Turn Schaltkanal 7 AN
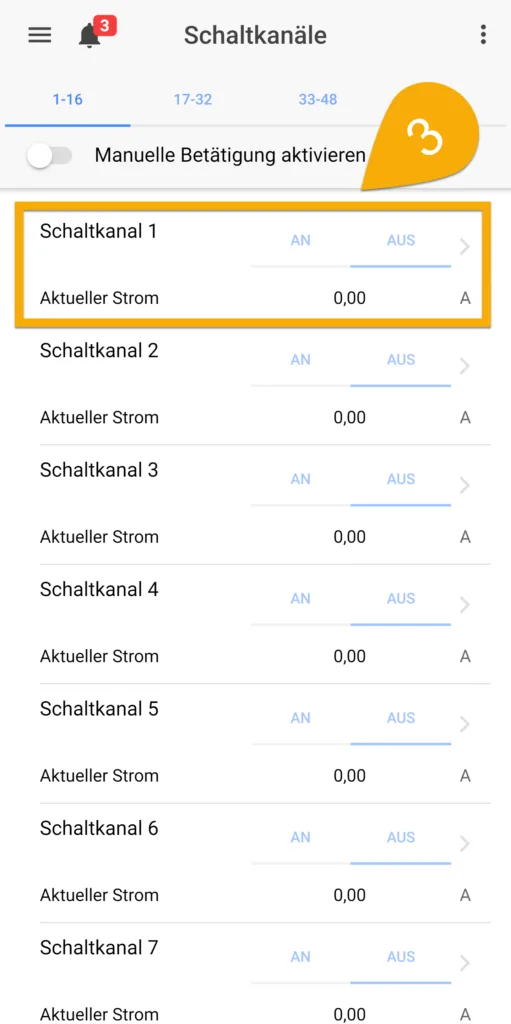The image size is (511, 1024). (301, 957)
